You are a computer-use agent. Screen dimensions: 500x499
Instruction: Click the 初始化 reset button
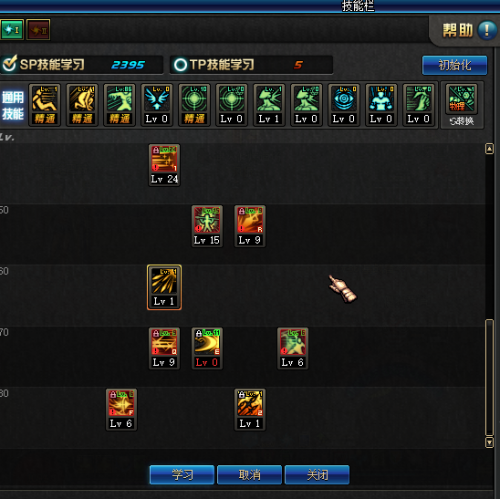(x=454, y=65)
